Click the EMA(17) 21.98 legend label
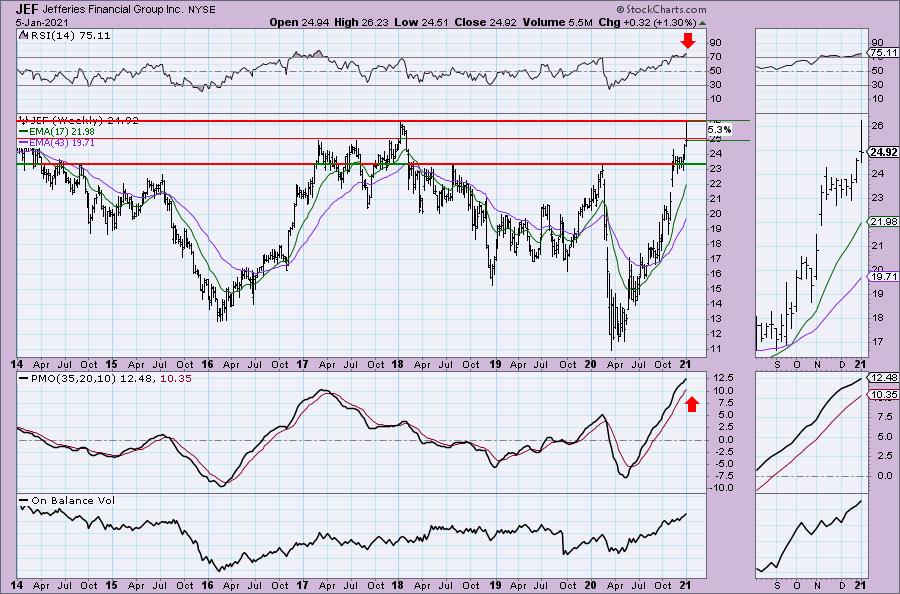Image resolution: width=900 pixels, height=594 pixels. tap(62, 131)
